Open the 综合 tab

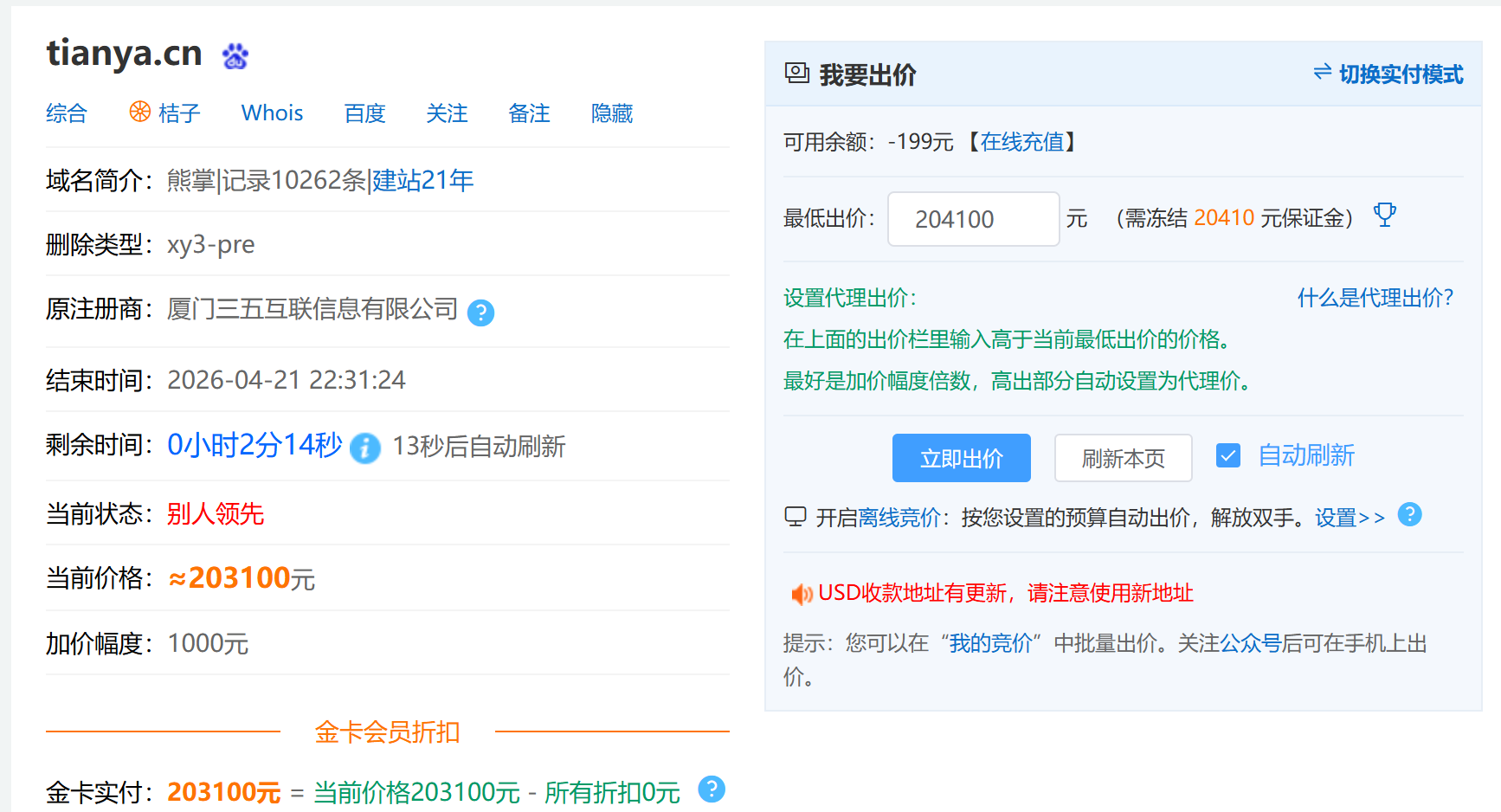67,113
